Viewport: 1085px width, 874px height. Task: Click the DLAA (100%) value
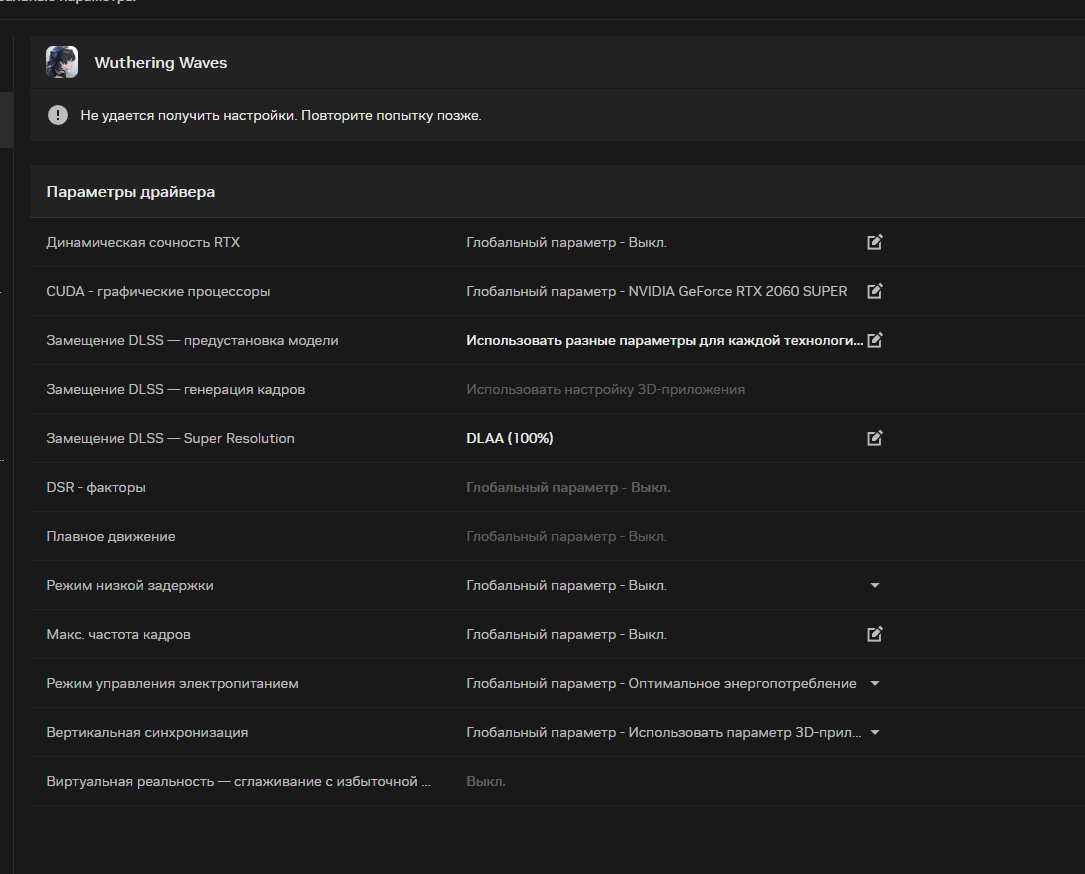510,438
